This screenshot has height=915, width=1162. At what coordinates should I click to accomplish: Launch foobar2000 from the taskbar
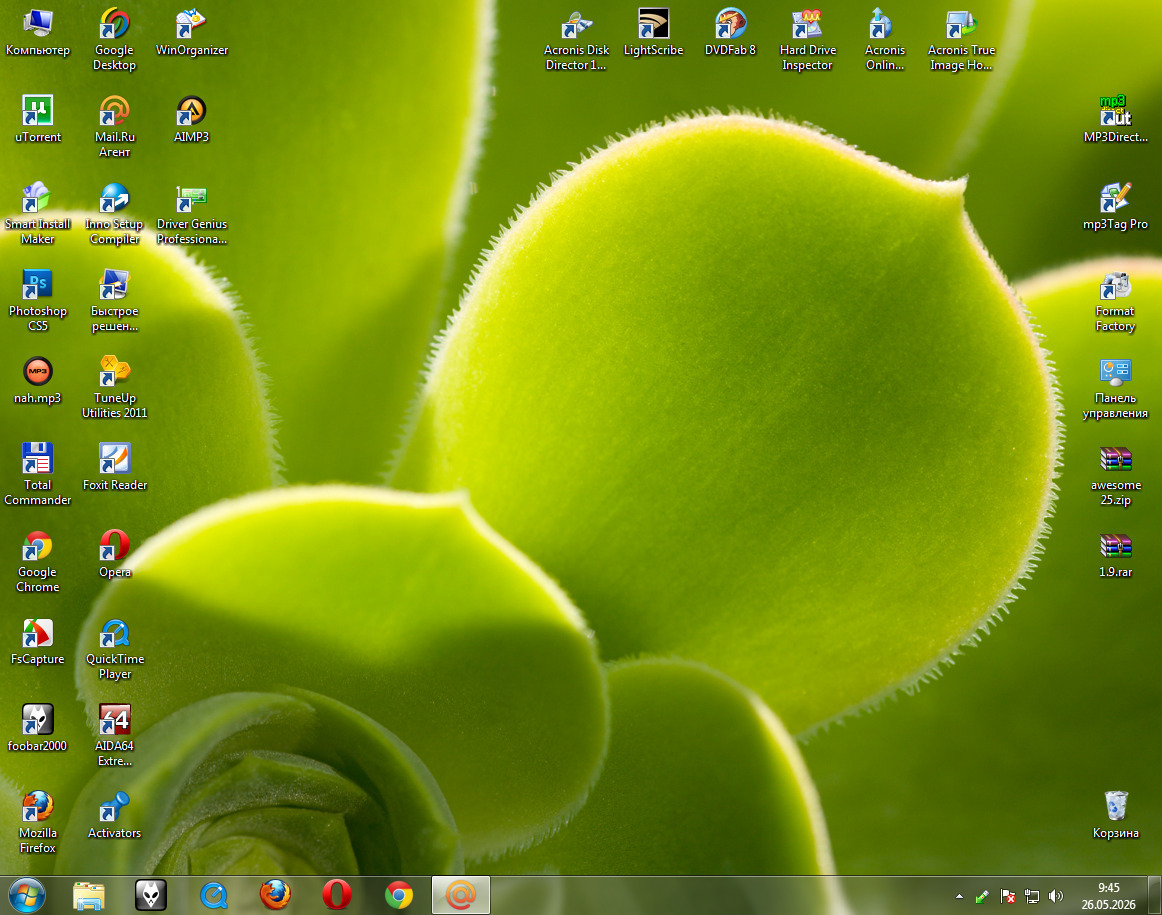coord(150,895)
